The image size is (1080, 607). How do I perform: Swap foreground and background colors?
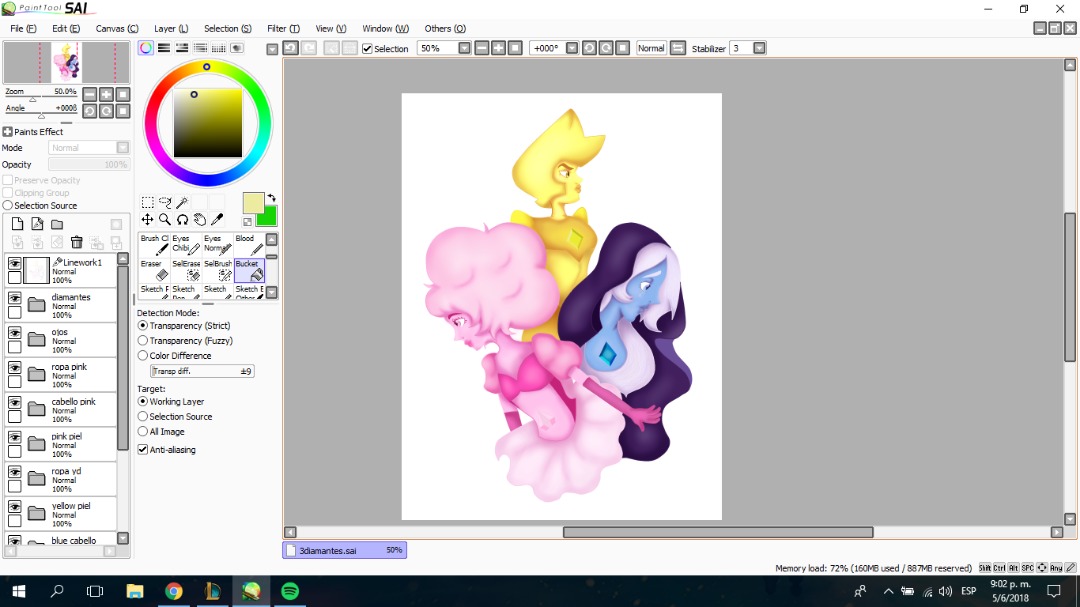pyautogui.click(x=271, y=198)
